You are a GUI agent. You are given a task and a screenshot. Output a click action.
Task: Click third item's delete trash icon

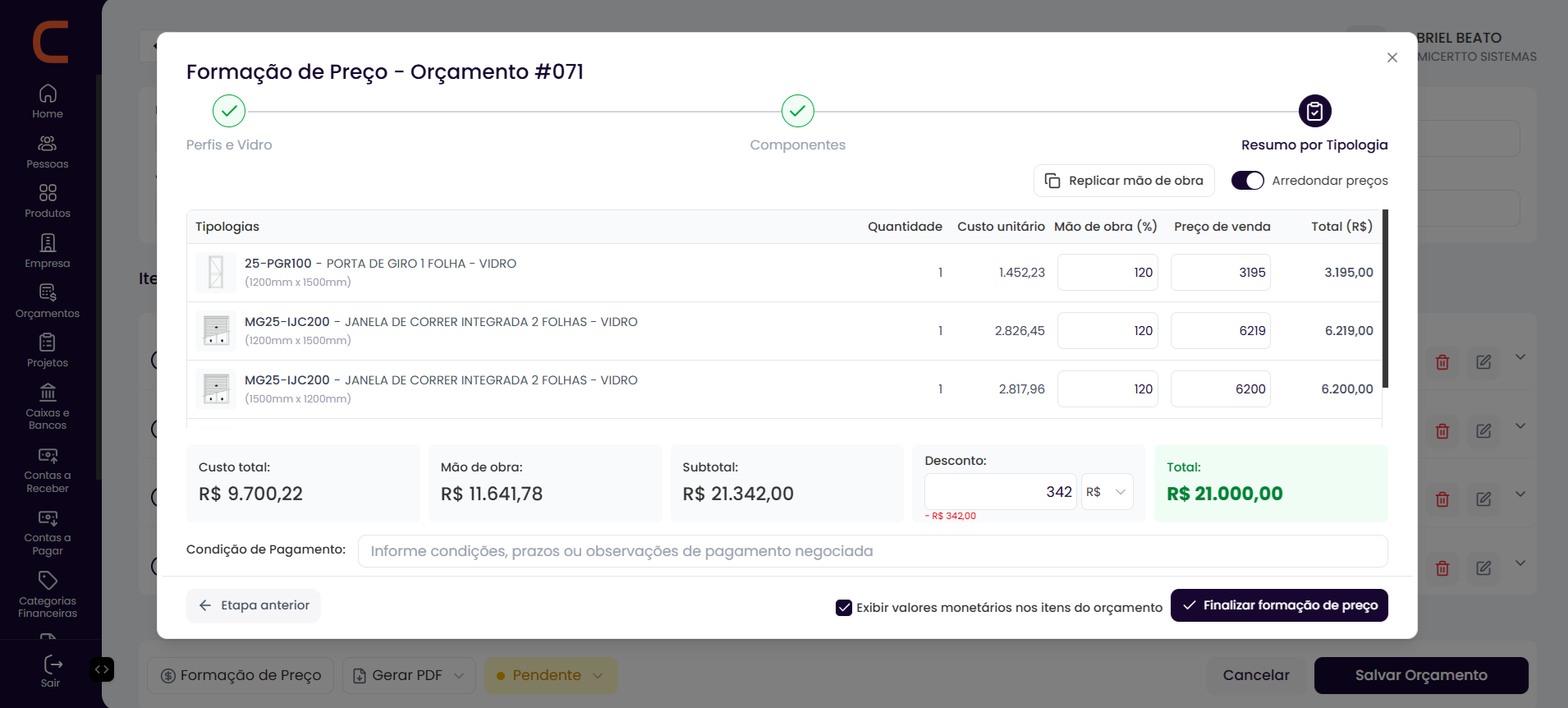pos(1442,499)
